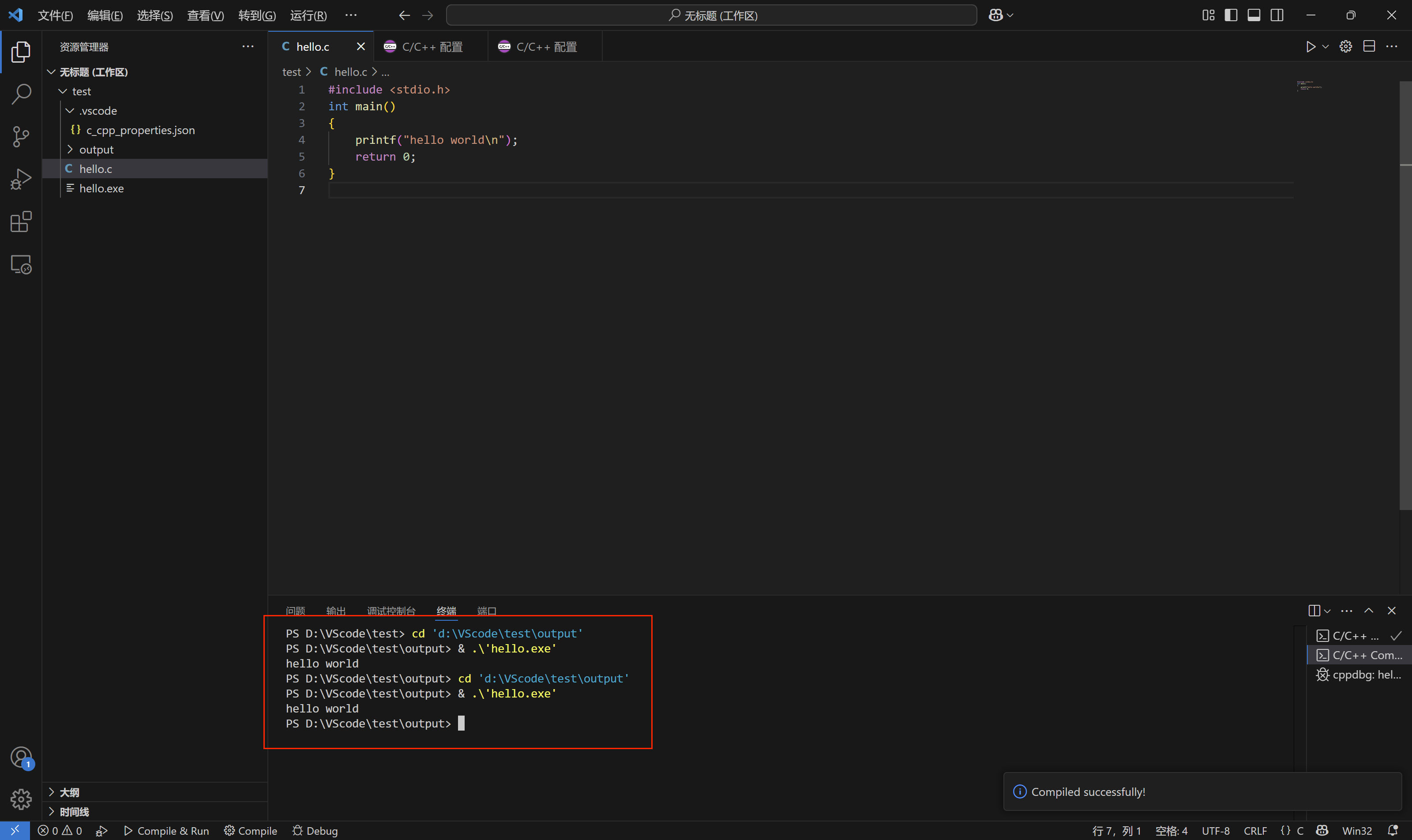The height and width of the screenshot is (840, 1412).
Task: Click the split editor icon
Action: (1370, 46)
